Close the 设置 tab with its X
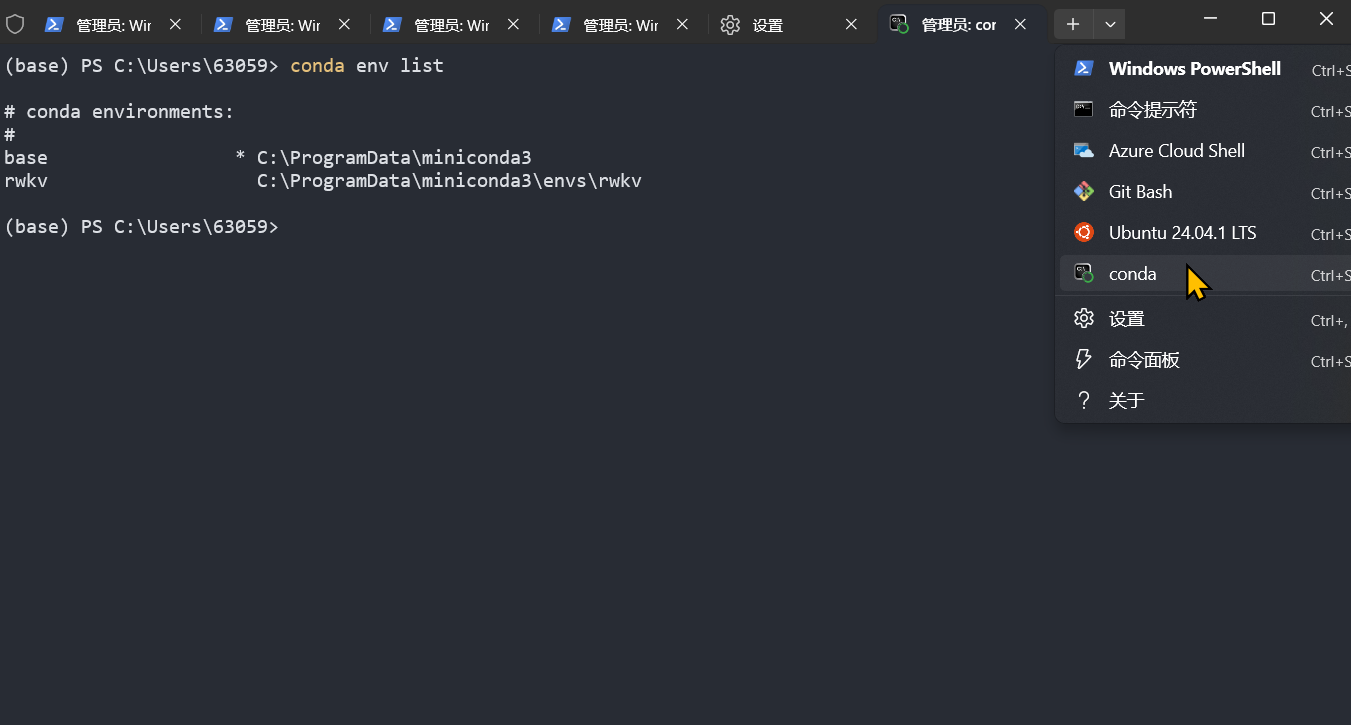This screenshot has height=725, width=1351. pyautogui.click(x=851, y=24)
